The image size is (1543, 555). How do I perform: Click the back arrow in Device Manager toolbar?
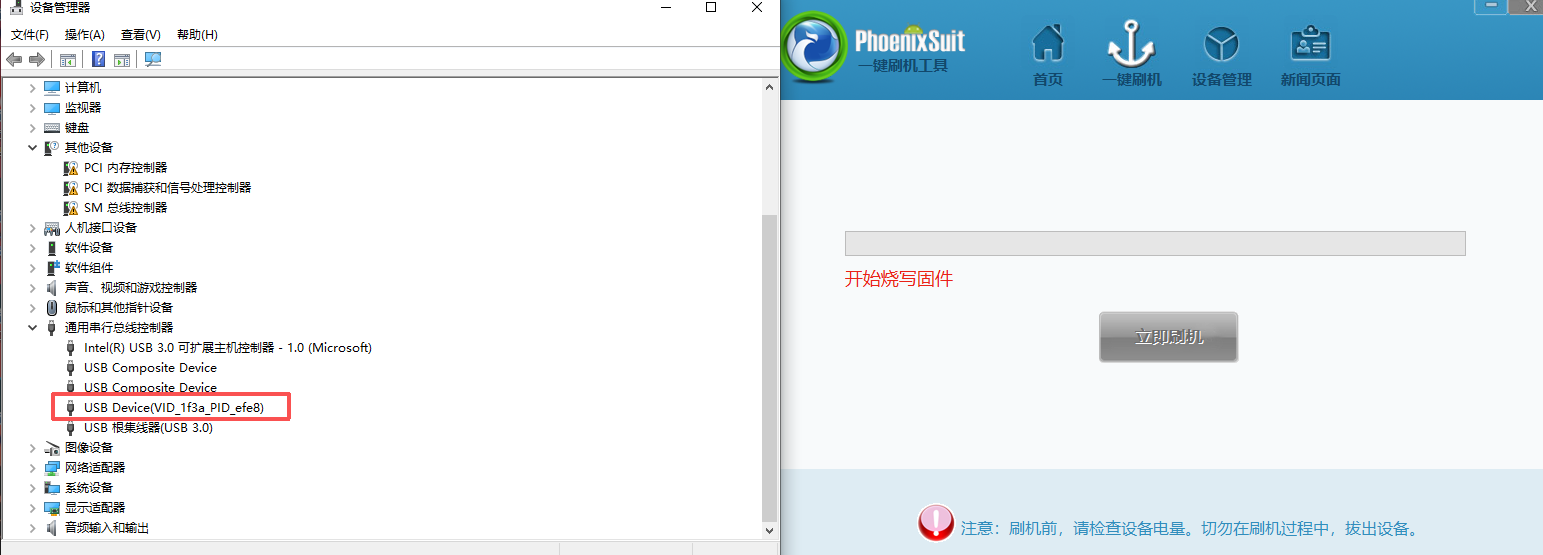14,60
